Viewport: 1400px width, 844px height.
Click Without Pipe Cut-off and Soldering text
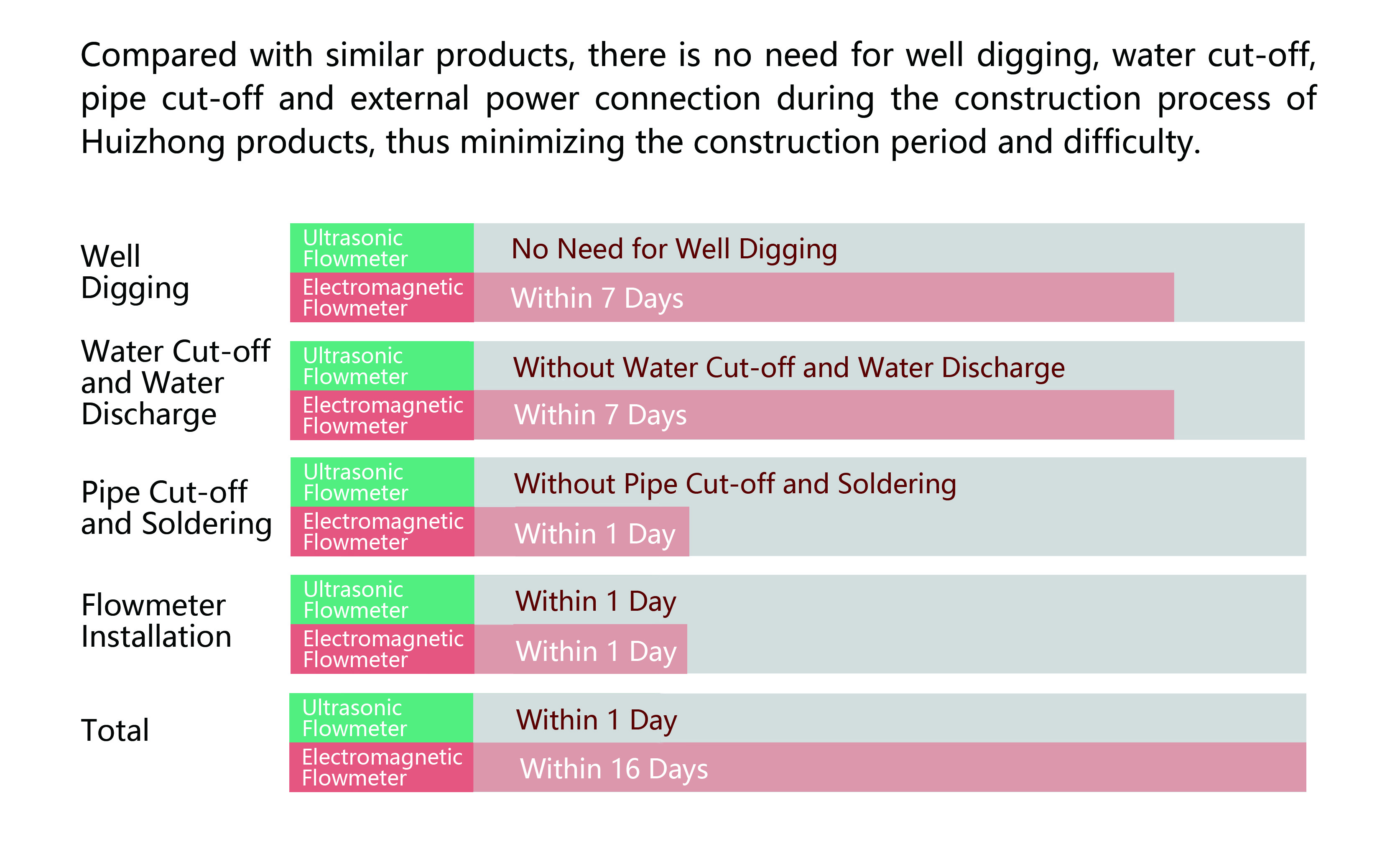(734, 484)
